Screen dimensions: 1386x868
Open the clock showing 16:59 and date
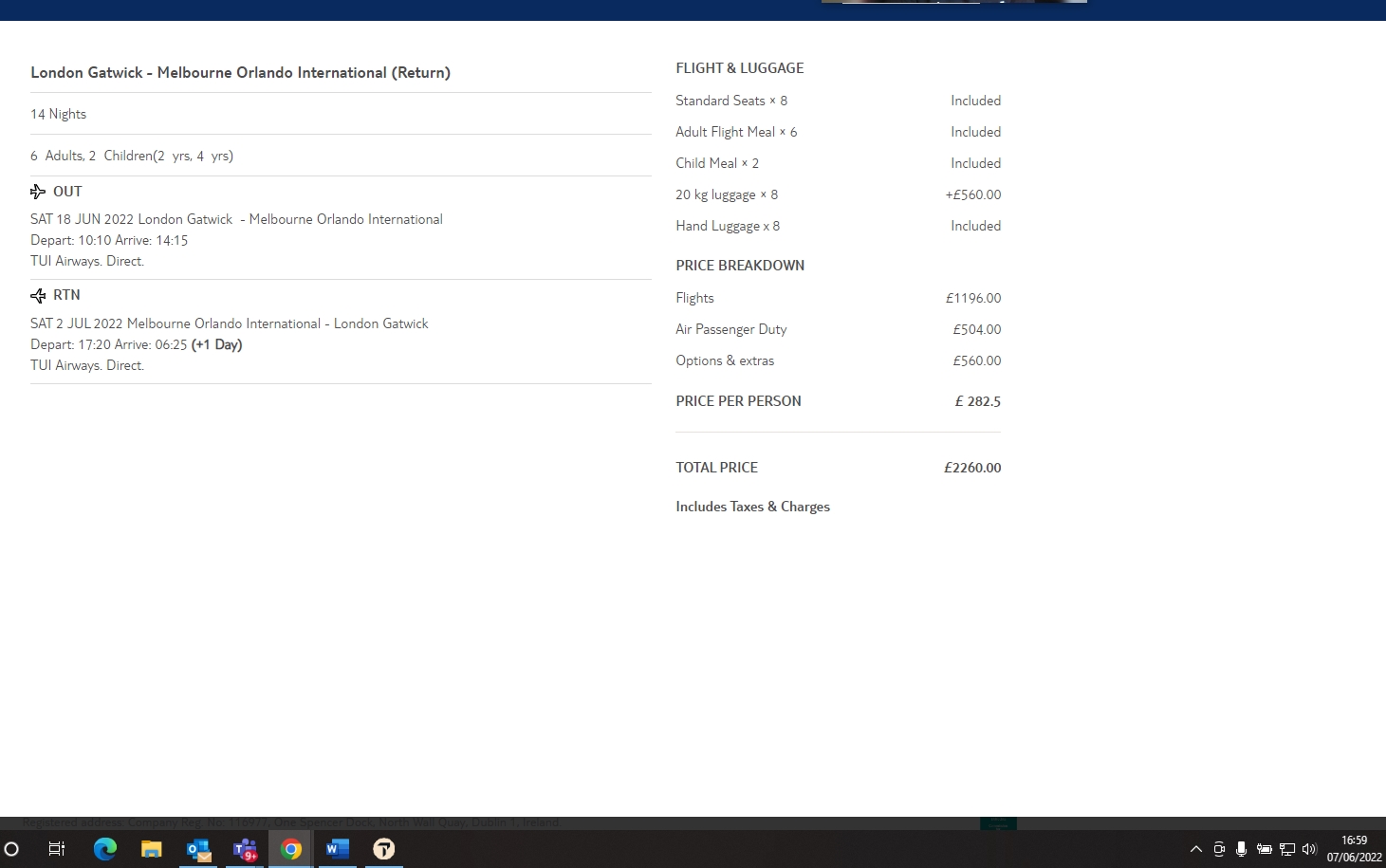(1354, 849)
